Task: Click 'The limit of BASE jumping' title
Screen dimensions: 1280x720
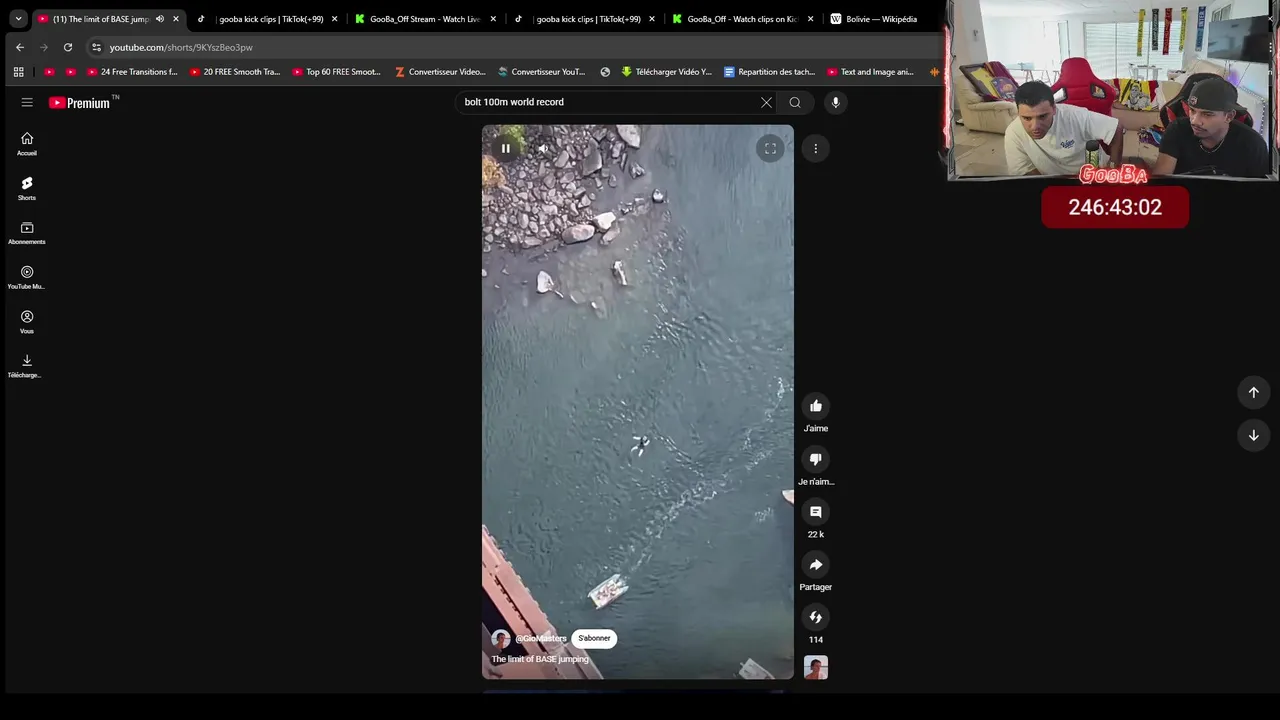Action: pos(540,659)
